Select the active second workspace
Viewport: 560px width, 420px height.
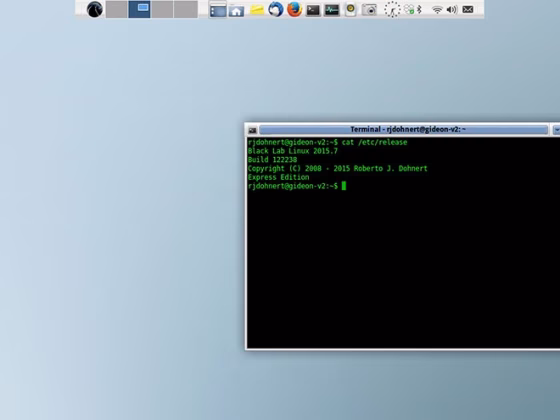tap(139, 9)
